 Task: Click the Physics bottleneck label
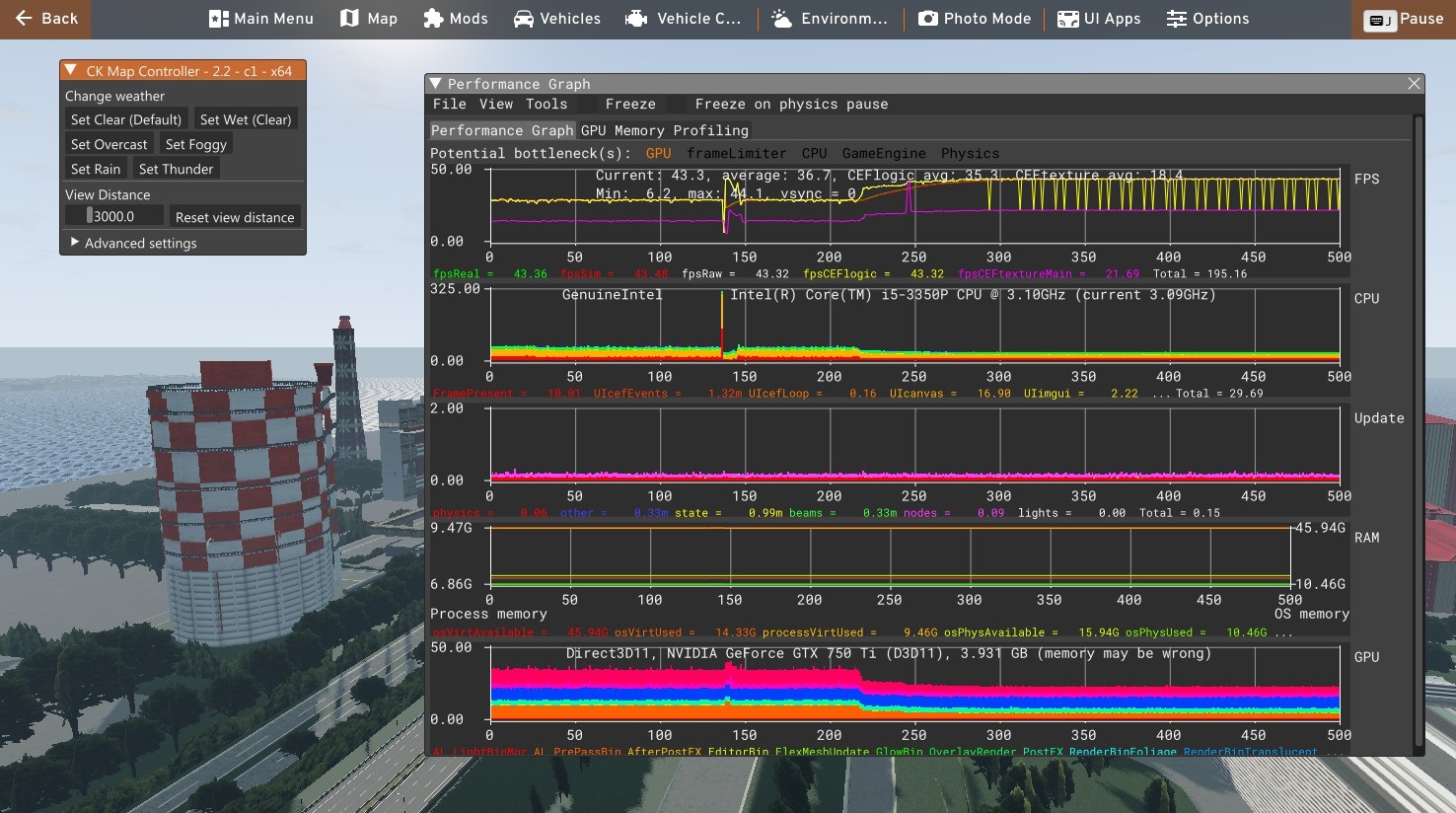pos(970,153)
